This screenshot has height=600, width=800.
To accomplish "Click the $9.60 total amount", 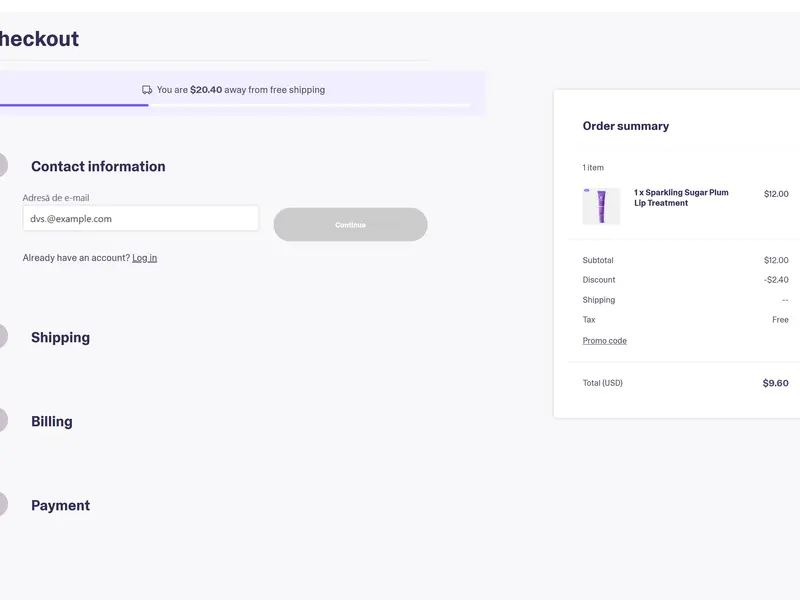I will [x=775, y=383].
